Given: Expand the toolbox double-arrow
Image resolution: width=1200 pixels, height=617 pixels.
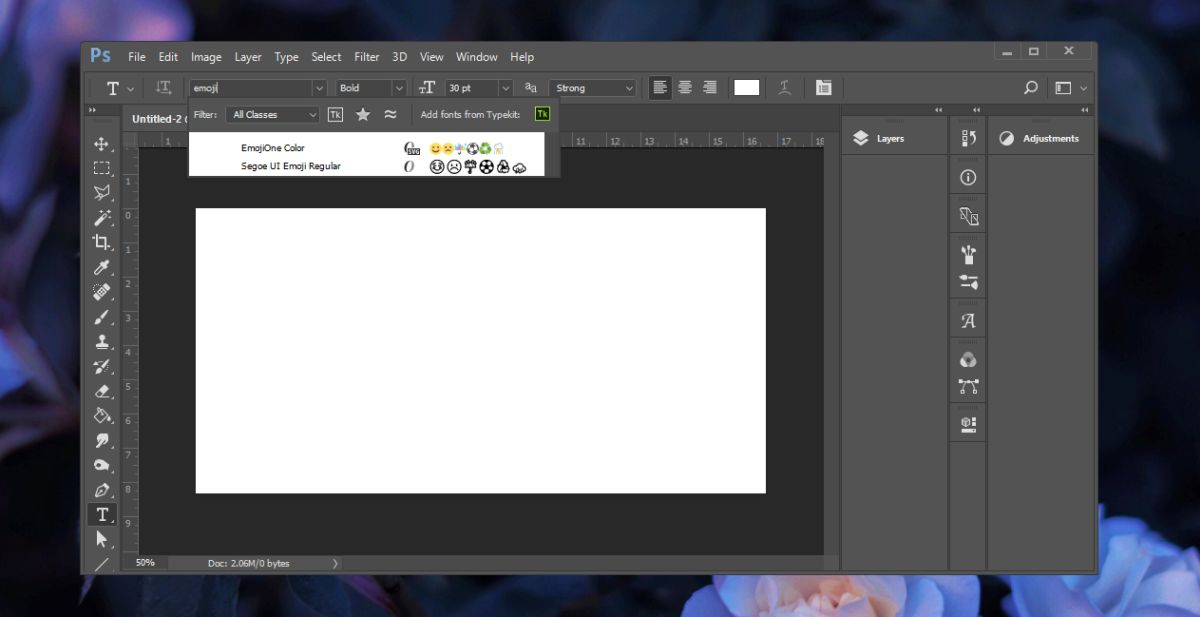Looking at the screenshot, I should [x=92, y=110].
